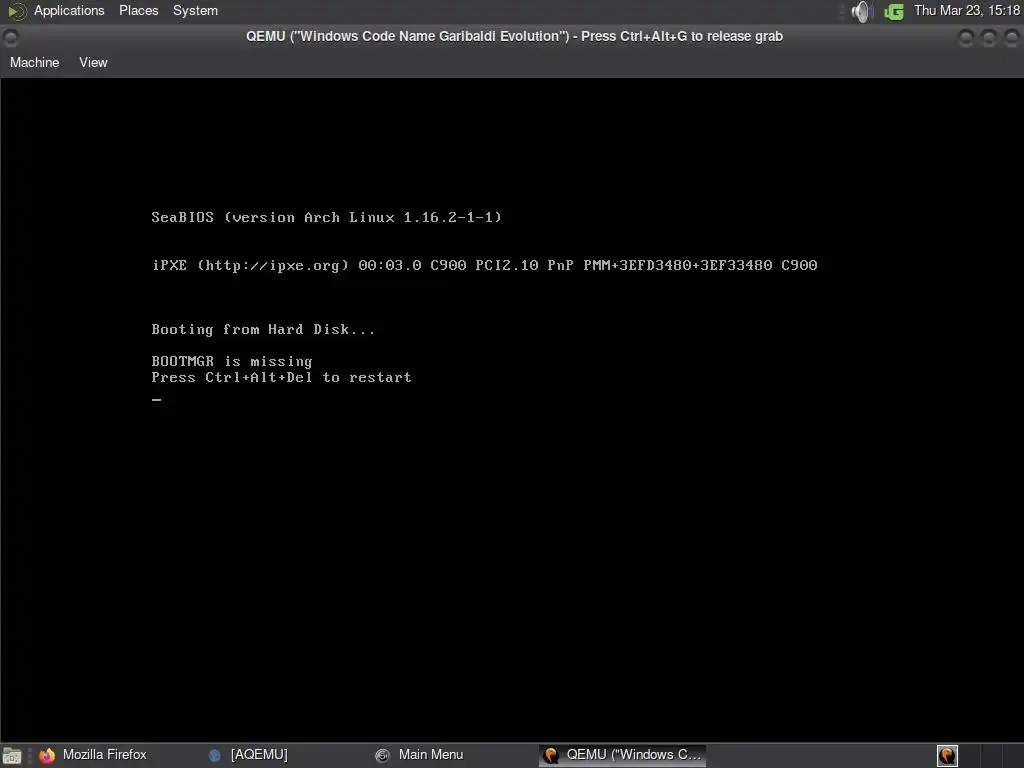Open the Places menu
Image resolution: width=1024 pixels, height=768 pixels.
coord(138,10)
